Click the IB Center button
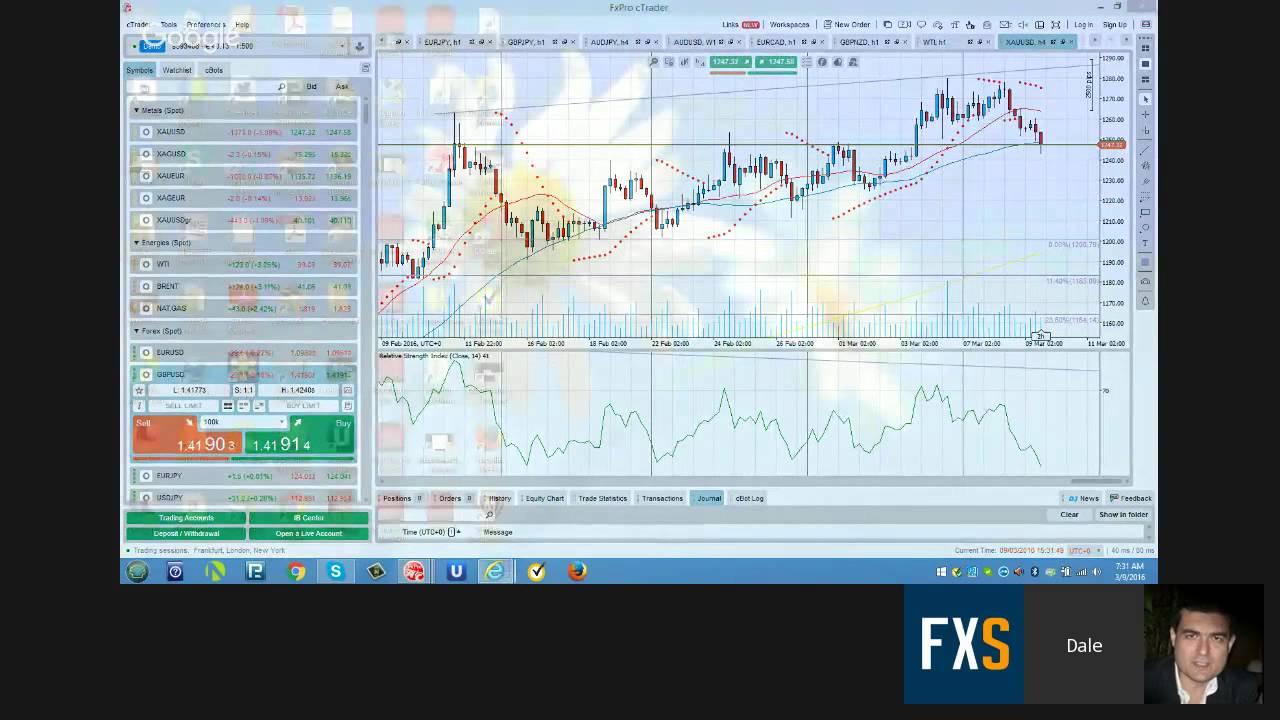This screenshot has width=1280, height=720. tap(309, 518)
